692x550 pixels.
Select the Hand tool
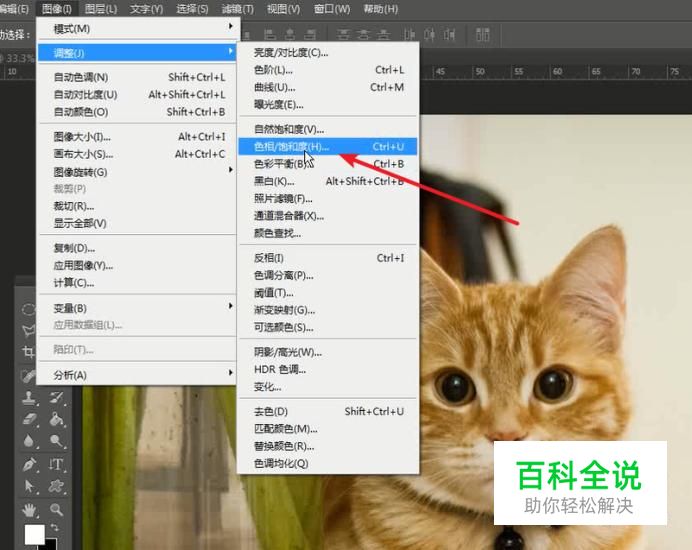tap(30, 510)
